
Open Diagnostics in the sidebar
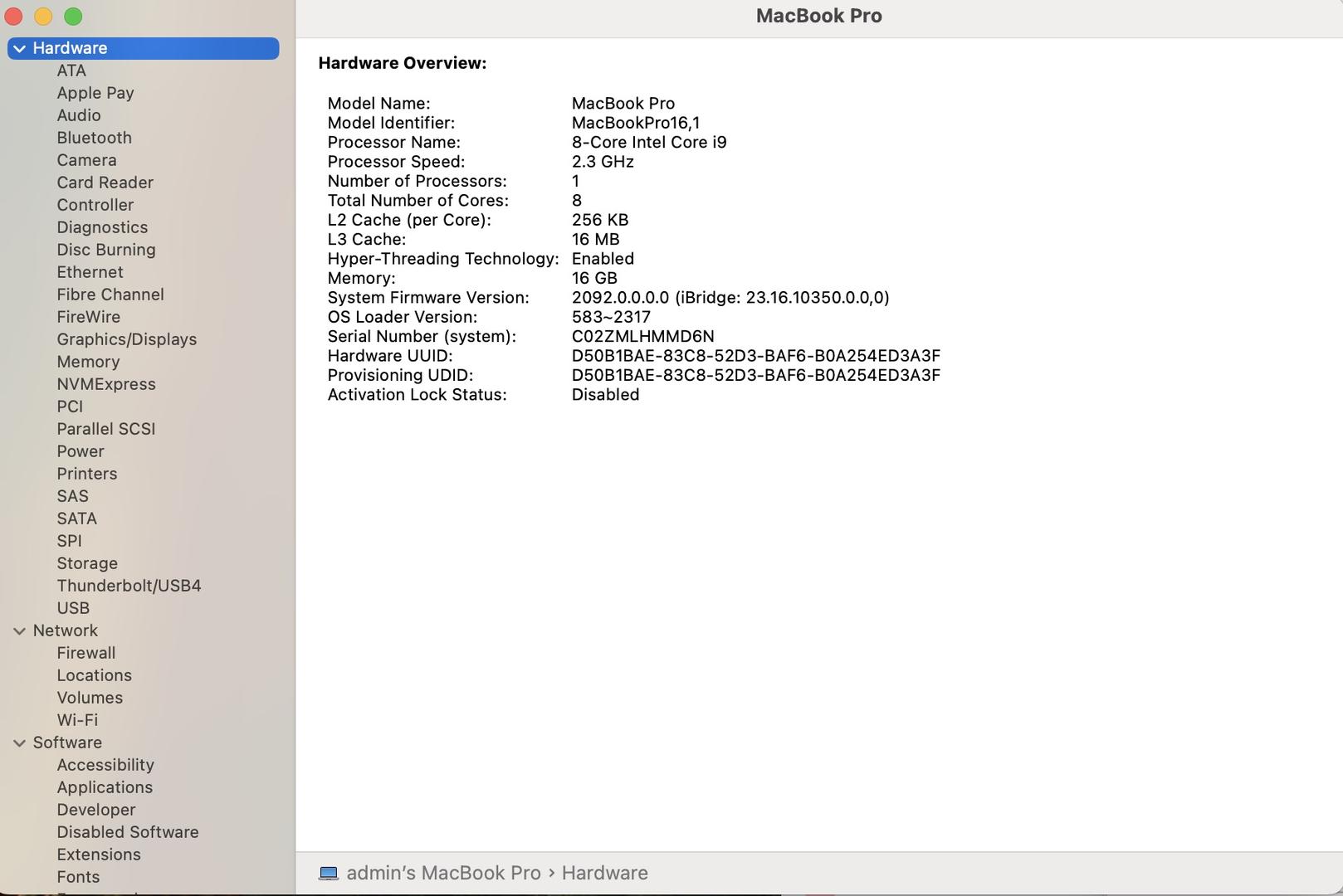tap(102, 227)
